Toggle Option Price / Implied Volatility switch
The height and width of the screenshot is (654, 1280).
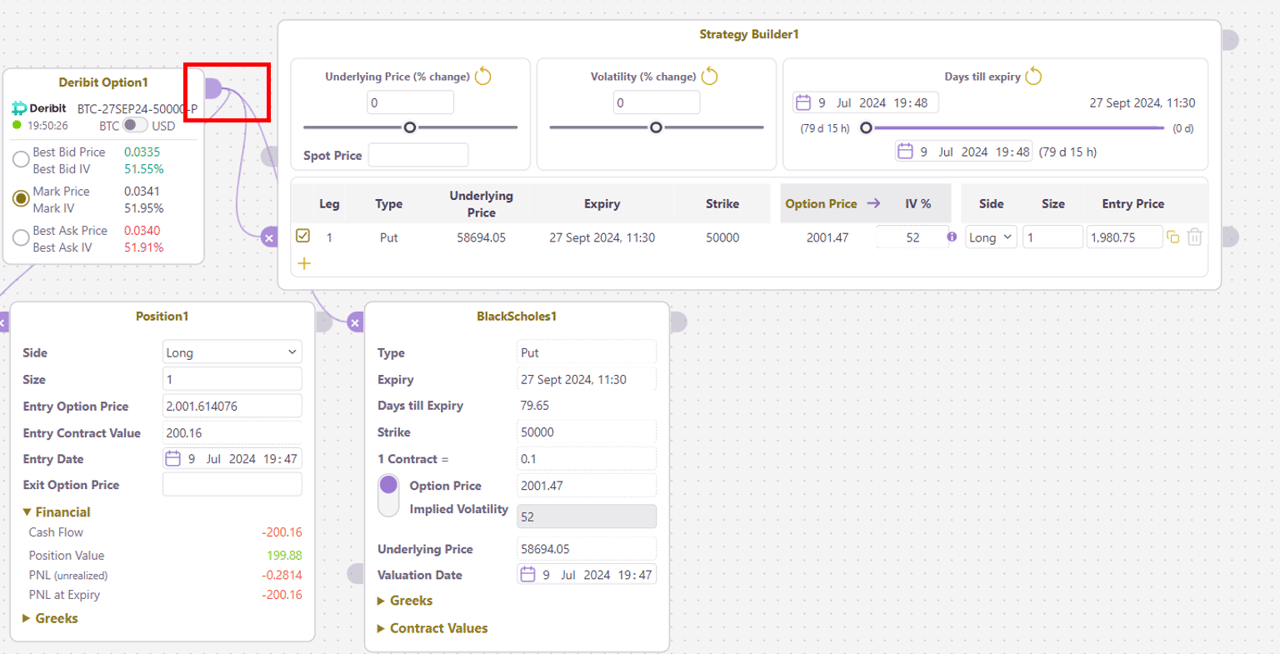pos(389,496)
